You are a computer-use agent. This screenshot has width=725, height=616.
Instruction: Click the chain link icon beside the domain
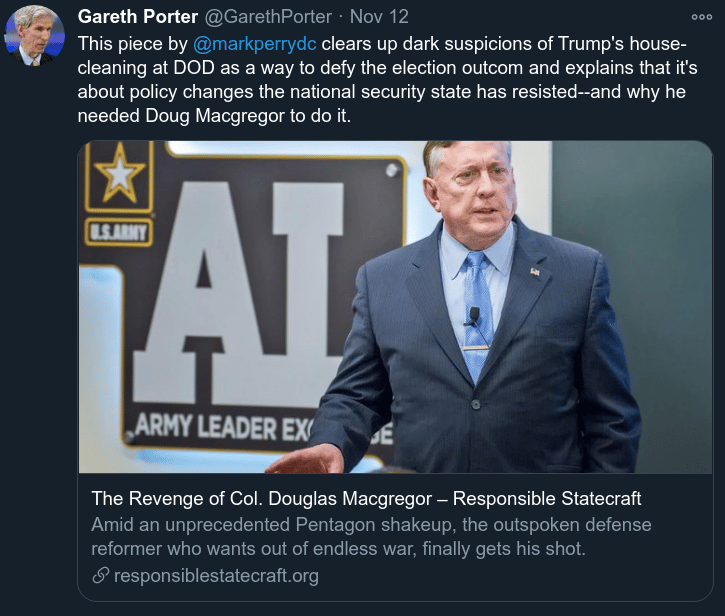pos(100,576)
